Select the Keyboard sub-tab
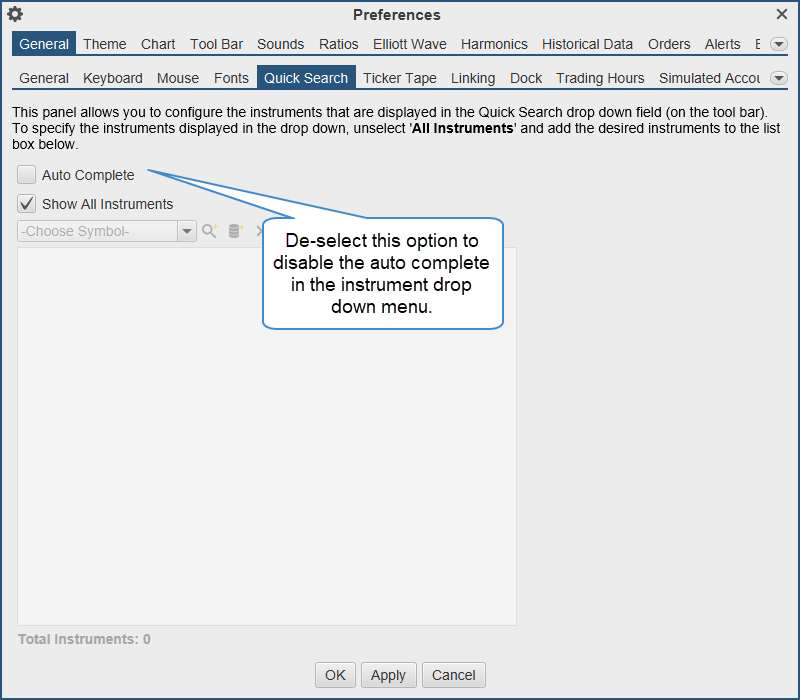This screenshot has height=700, width=800. [x=112, y=78]
